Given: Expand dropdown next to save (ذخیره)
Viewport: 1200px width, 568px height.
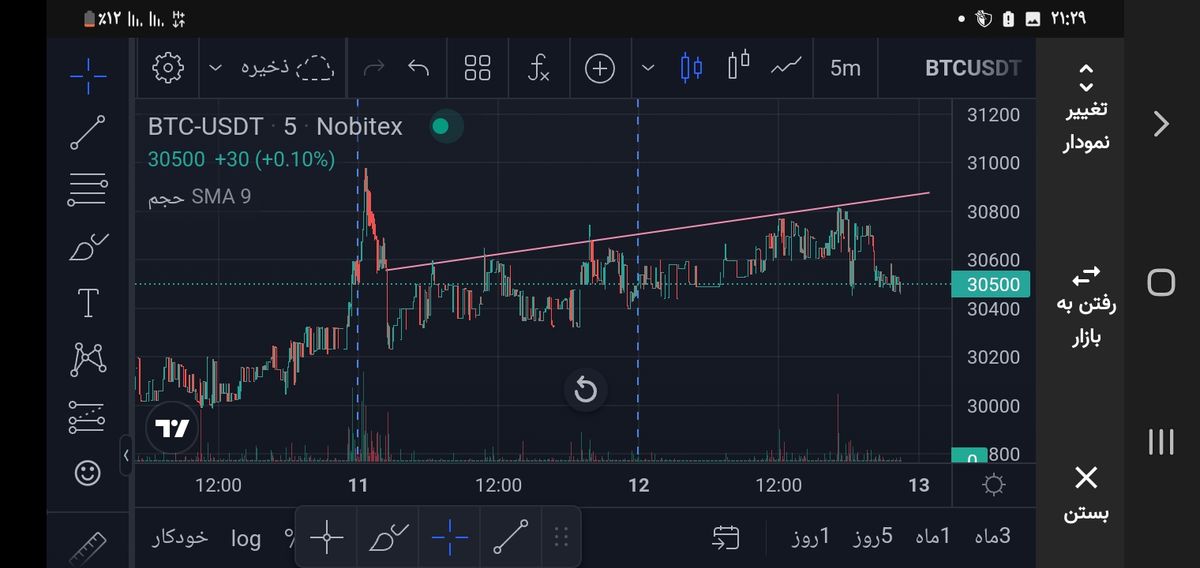Looking at the screenshot, I should 216,68.
